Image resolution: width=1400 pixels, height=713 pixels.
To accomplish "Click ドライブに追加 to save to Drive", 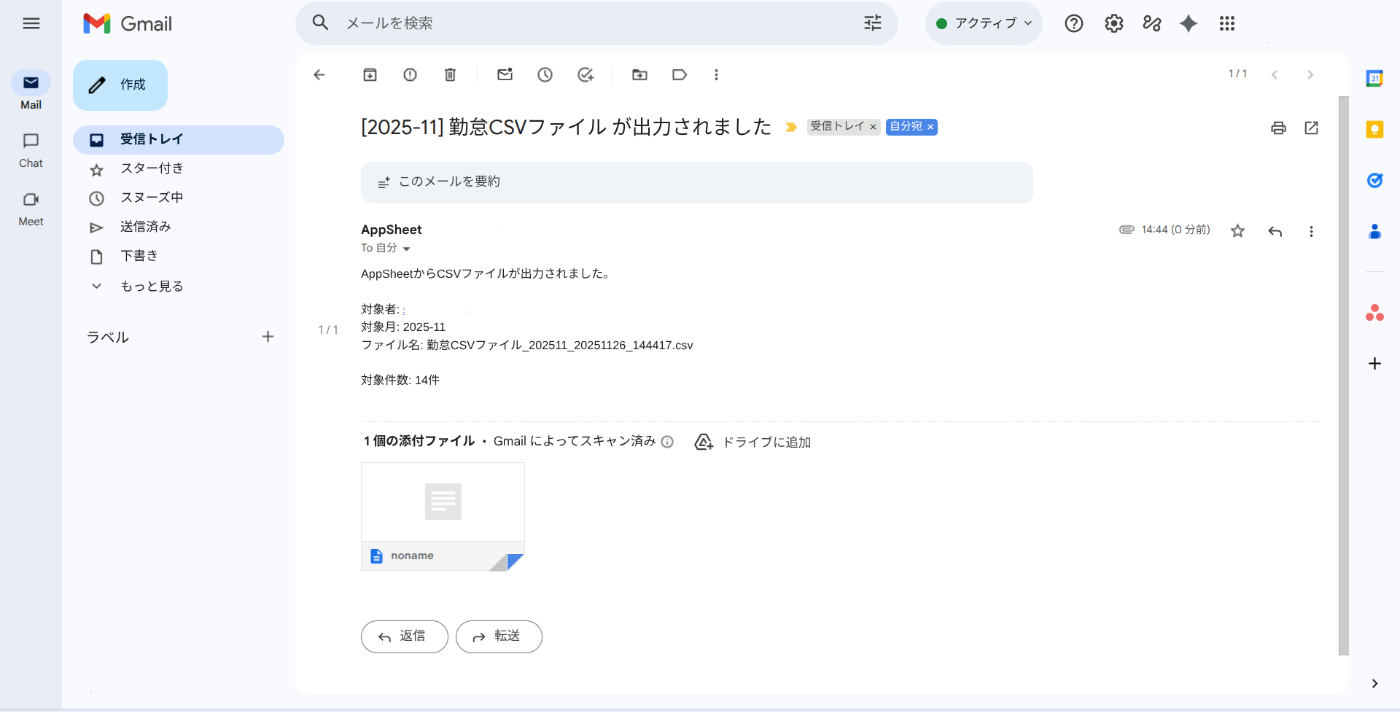I will 753,442.
